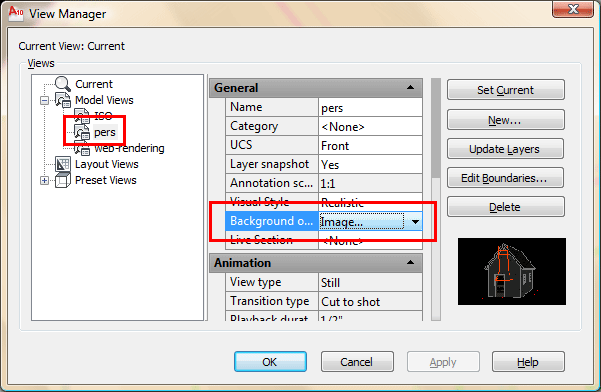The image size is (601, 392).
Task: Click the Model Views folder icon
Action: coord(63,100)
